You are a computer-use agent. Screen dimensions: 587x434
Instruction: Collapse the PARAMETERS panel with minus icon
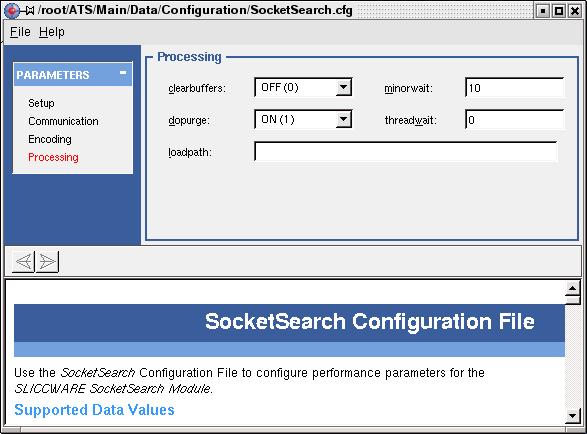(123, 73)
